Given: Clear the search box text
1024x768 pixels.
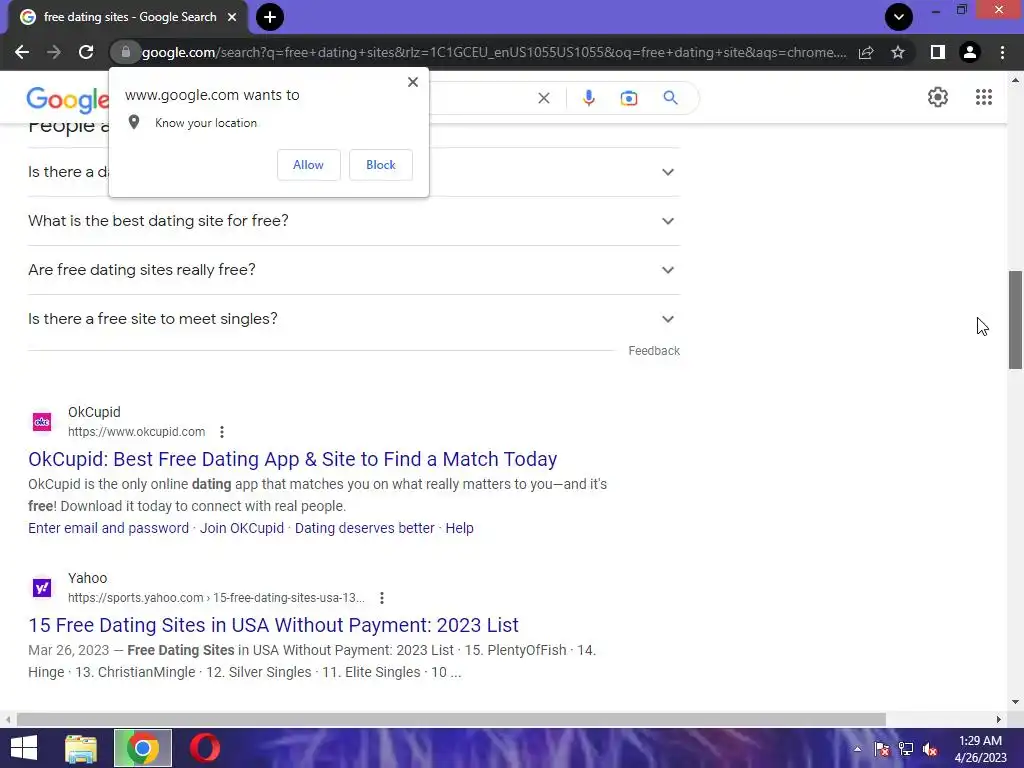Looking at the screenshot, I should point(543,98).
